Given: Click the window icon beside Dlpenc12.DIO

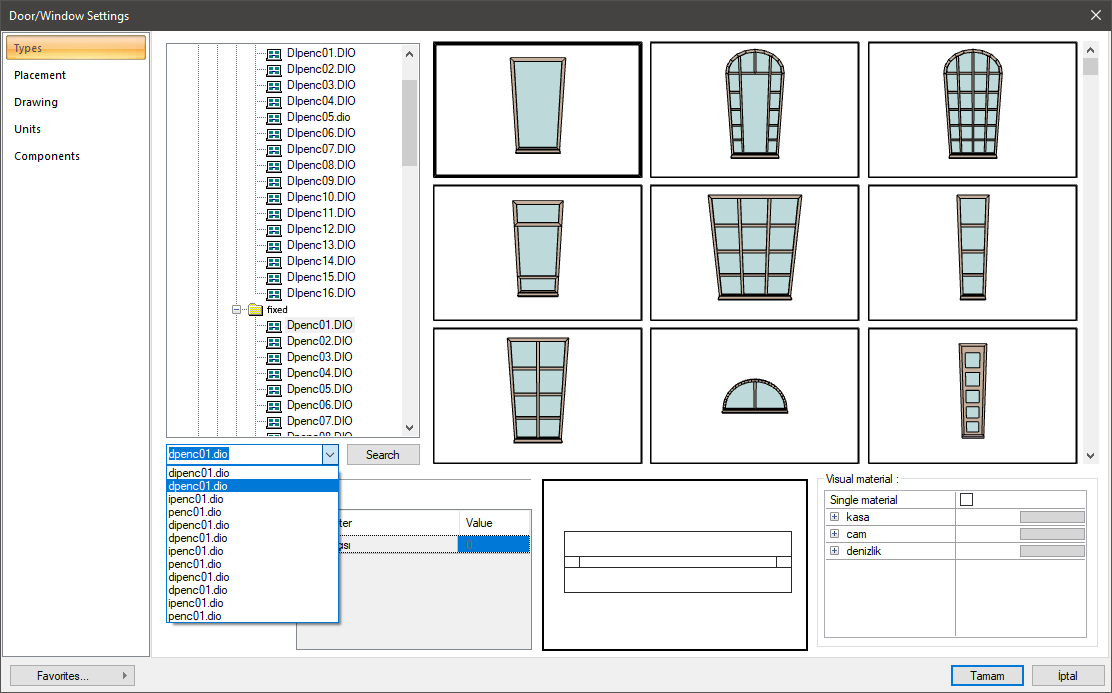Looking at the screenshot, I should pos(274,229).
